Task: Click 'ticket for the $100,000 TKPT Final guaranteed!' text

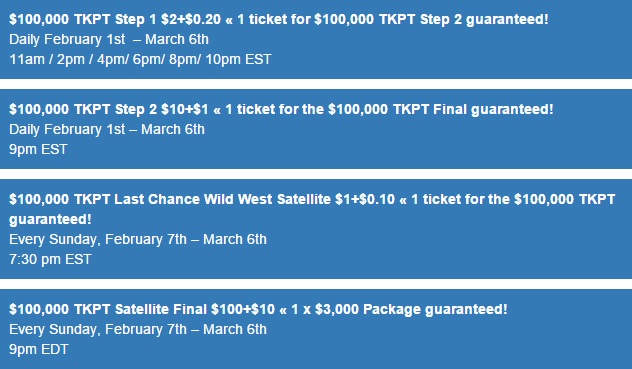Action: [x=395, y=109]
